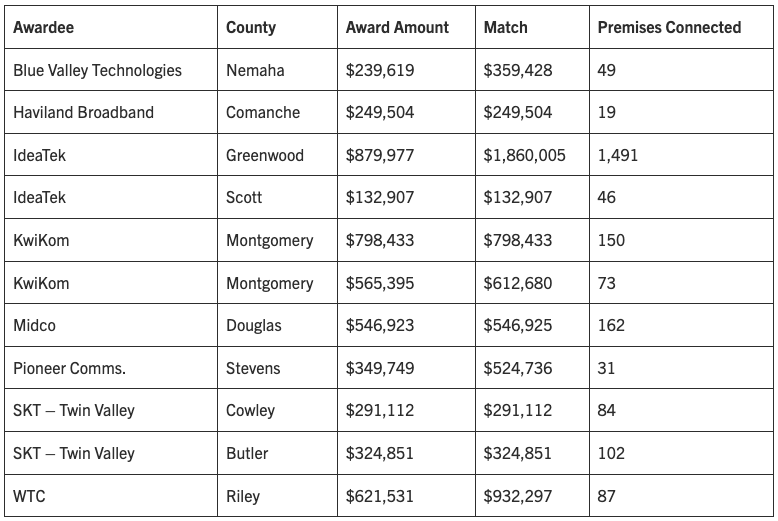Select the WTC awardee cell
Screen dimensions: 778x521
tap(28, 496)
